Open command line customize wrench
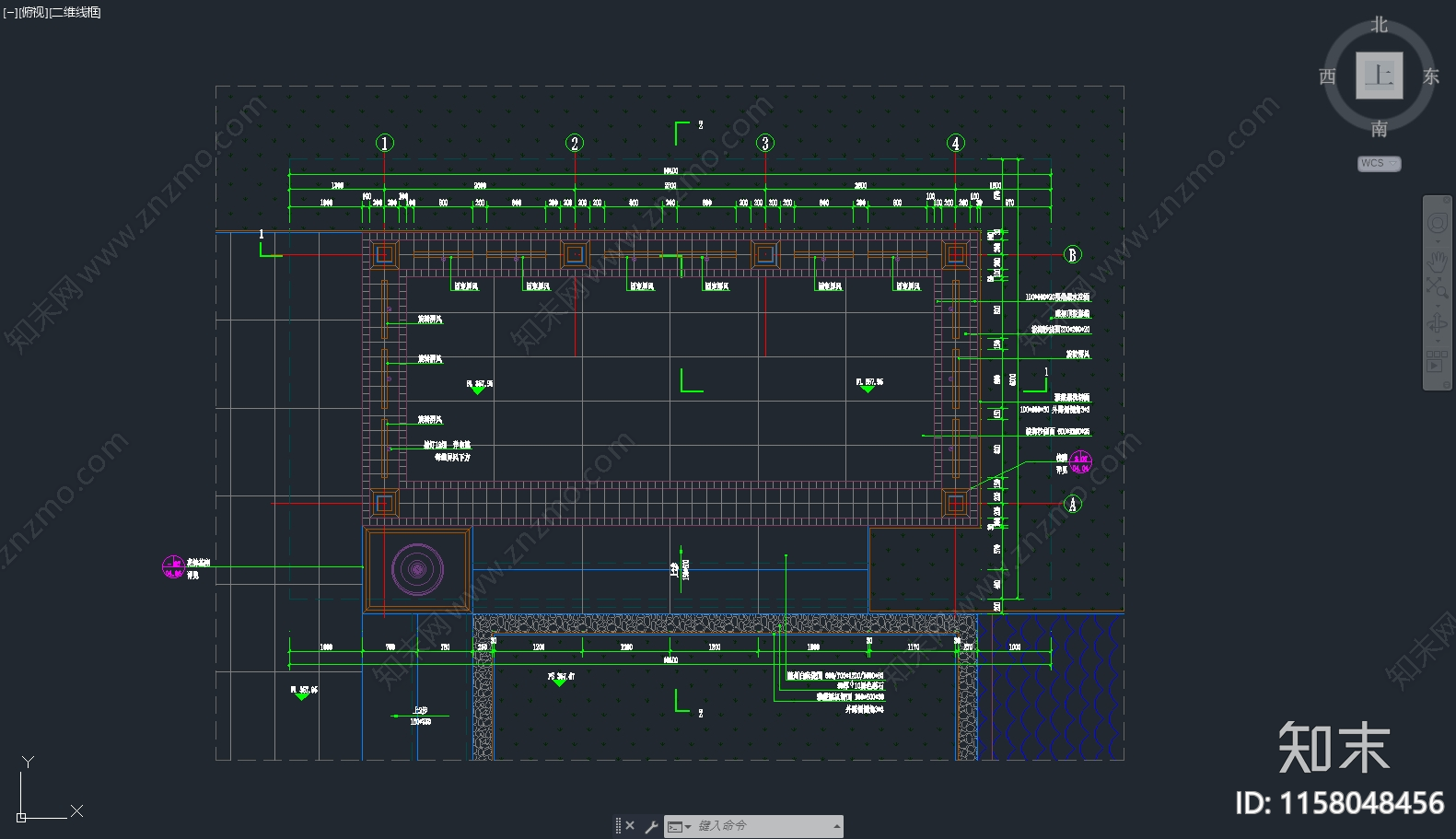The image size is (1456, 839). pos(651,827)
